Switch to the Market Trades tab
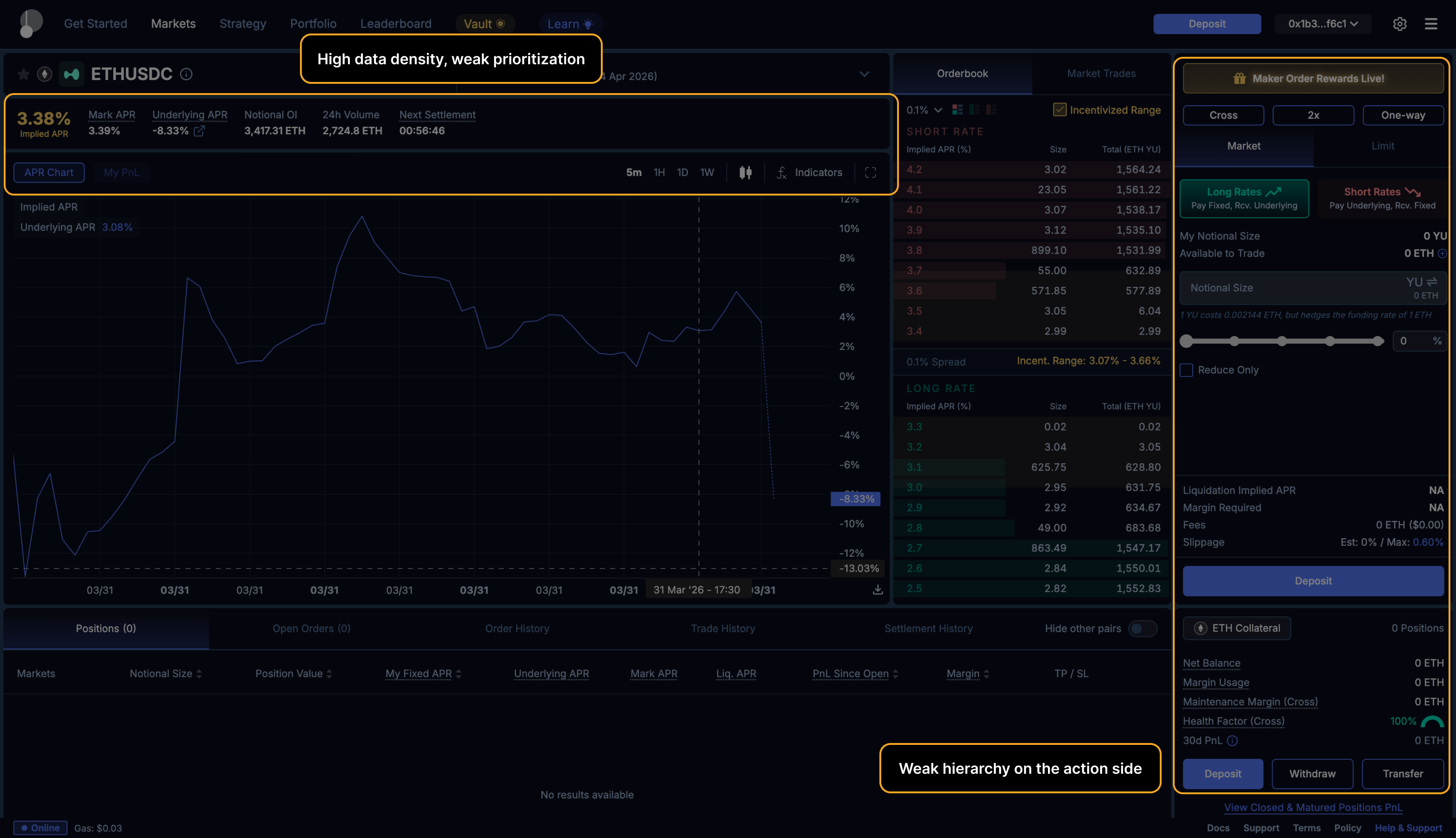 (1101, 74)
